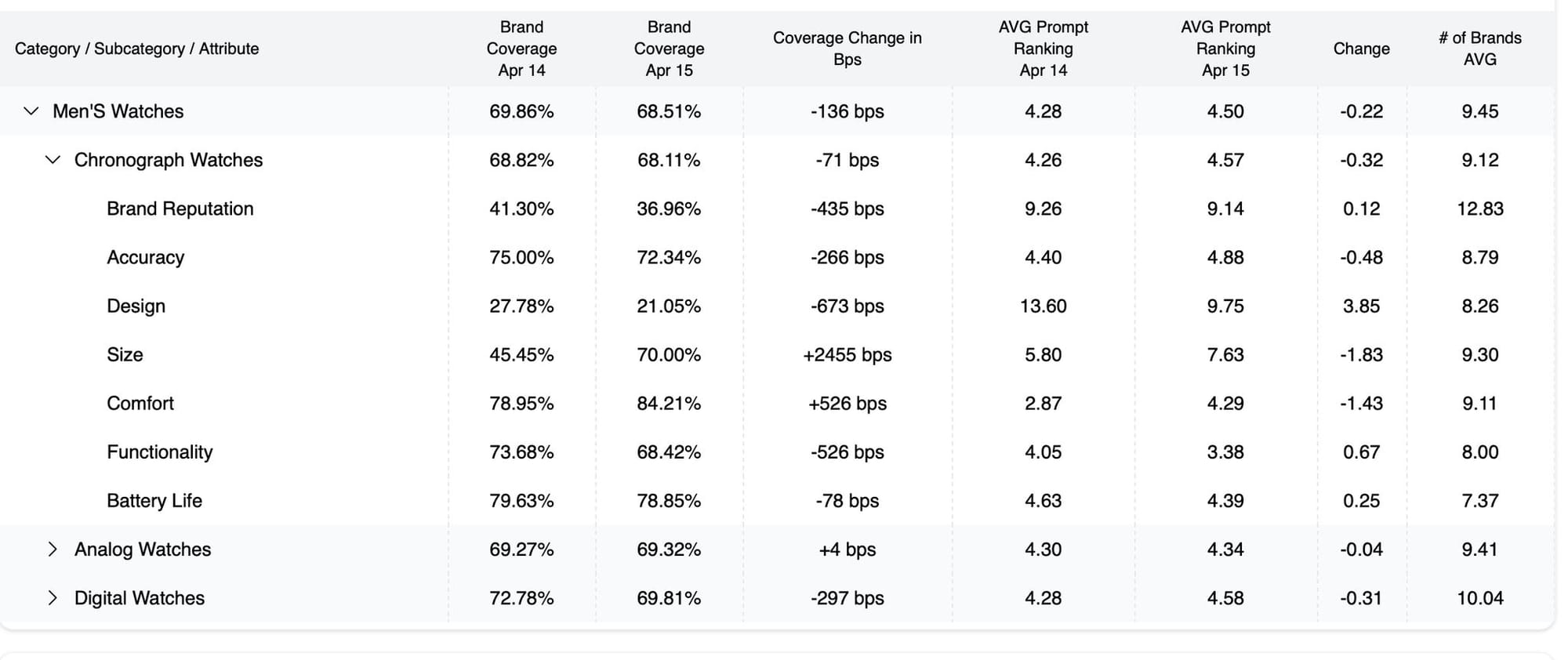Screen dimensions: 1568x660
Task: Click Category / Subcategory / Attribute header
Action: (136, 49)
